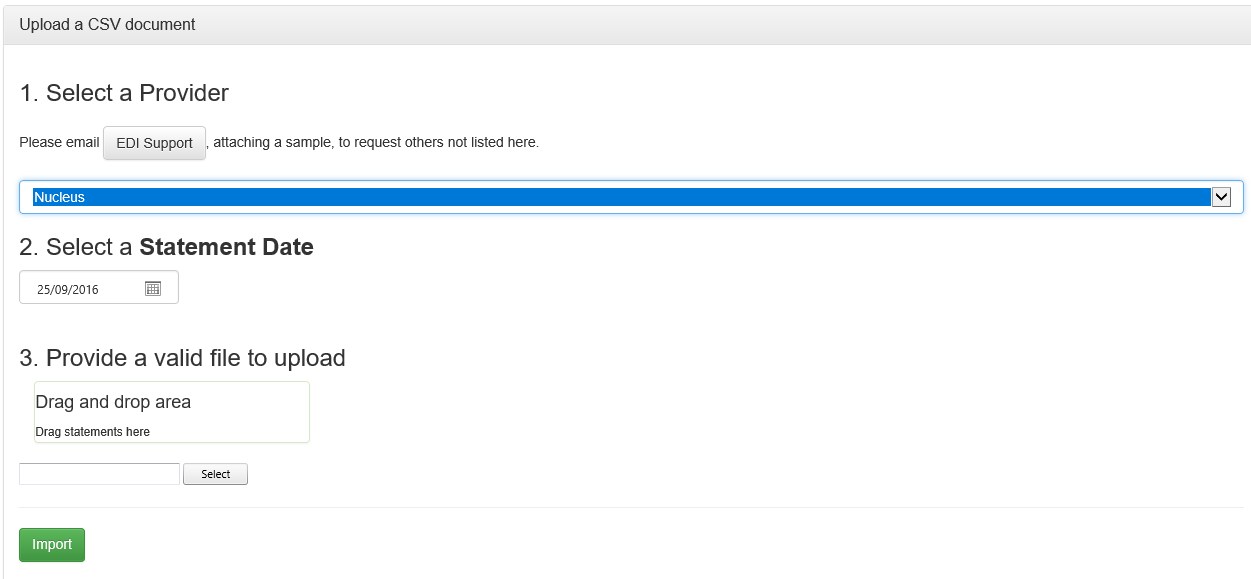
Task: Click the Select file button
Action: [x=215, y=474]
